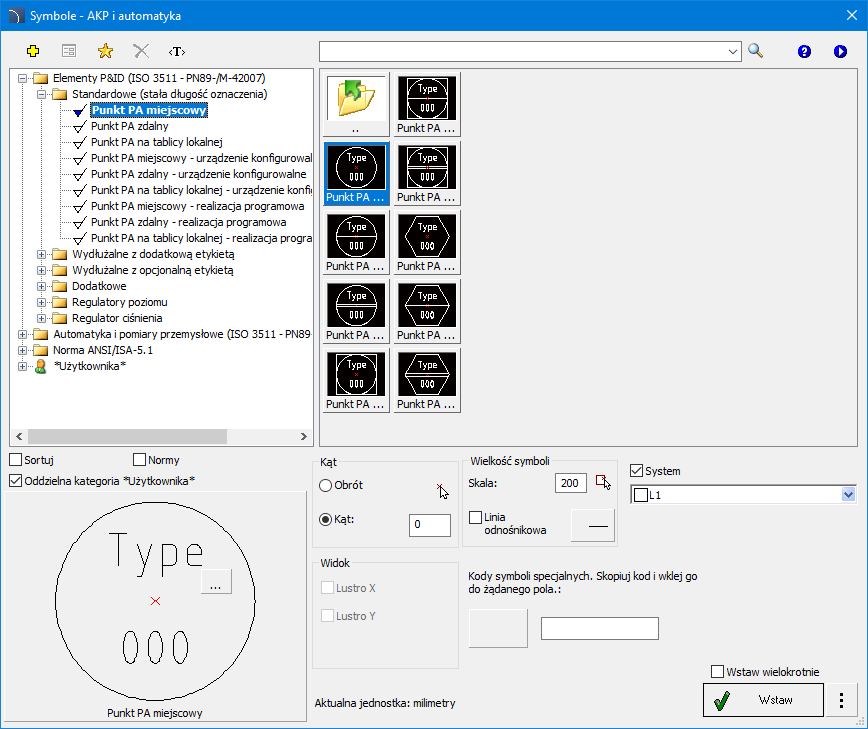Click the yellow star favorites icon
The width and height of the screenshot is (868, 729).
[x=105, y=51]
